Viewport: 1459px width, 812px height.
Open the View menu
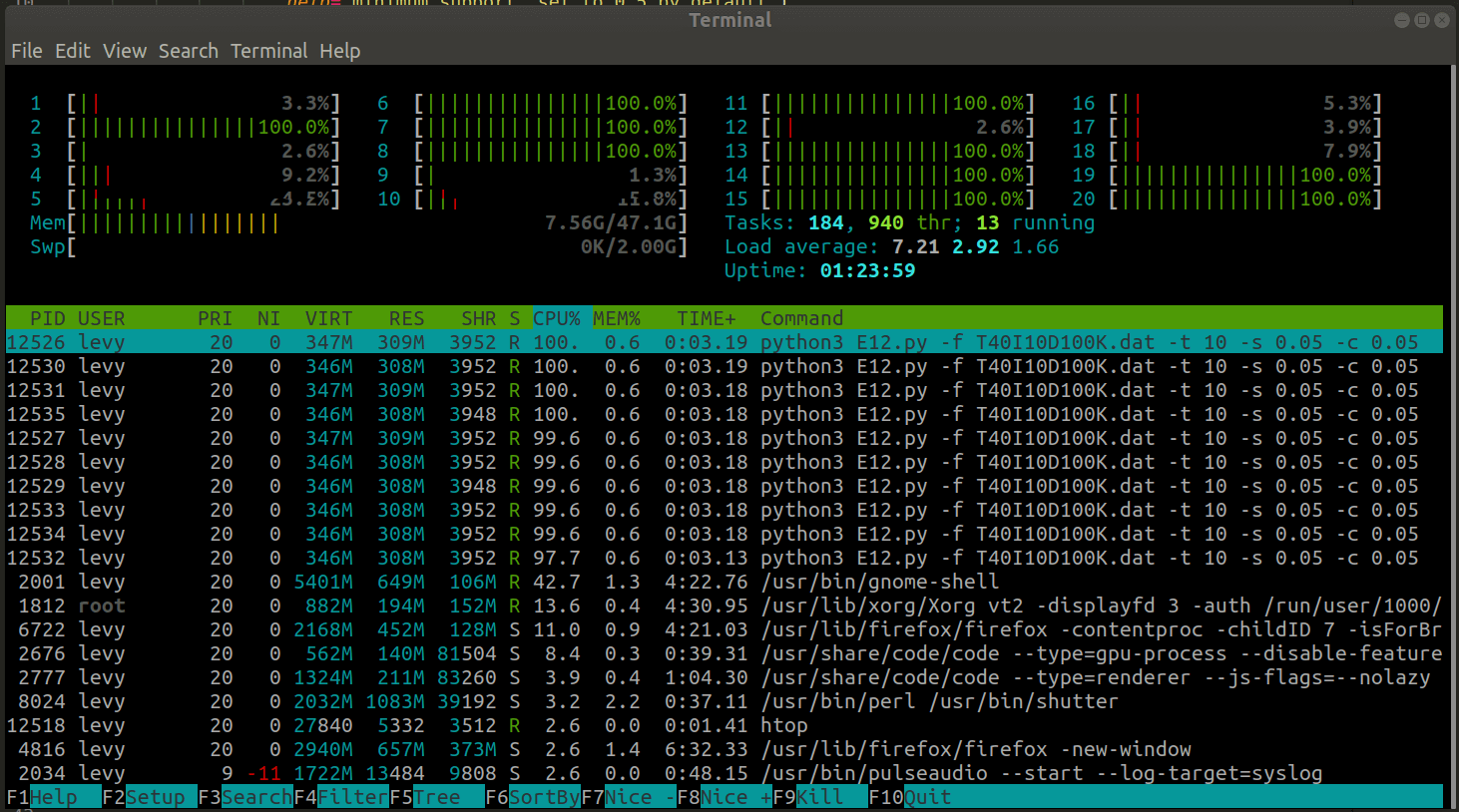(x=124, y=51)
